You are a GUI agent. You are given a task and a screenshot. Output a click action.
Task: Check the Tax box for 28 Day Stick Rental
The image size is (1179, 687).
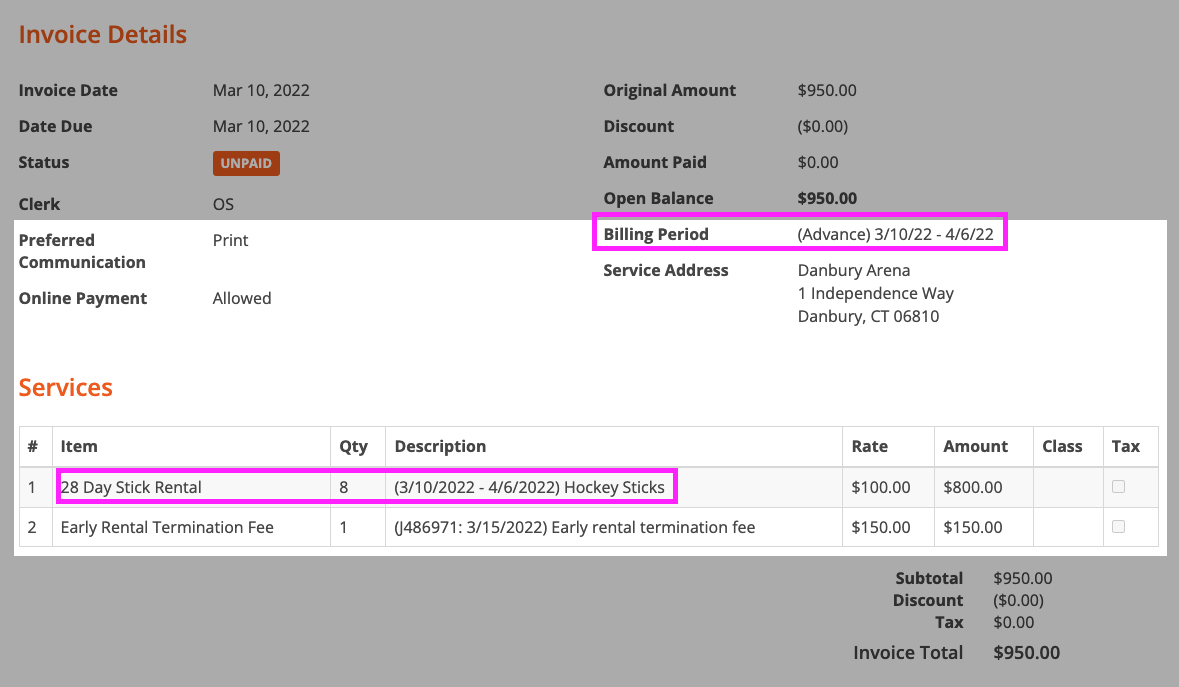pos(1118,487)
